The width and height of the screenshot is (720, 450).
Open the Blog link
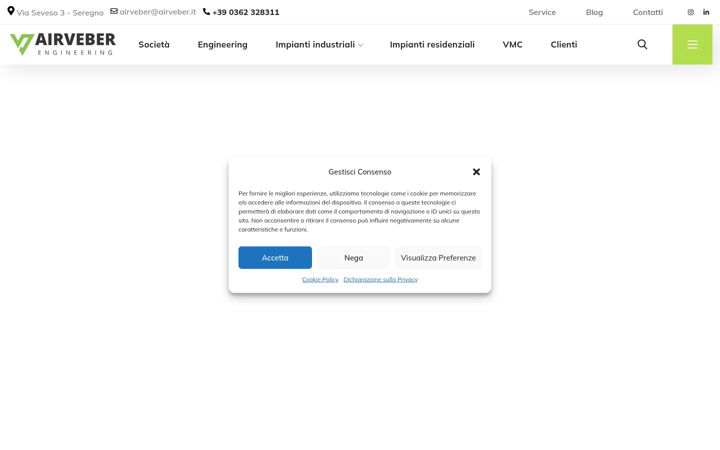pyautogui.click(x=594, y=12)
